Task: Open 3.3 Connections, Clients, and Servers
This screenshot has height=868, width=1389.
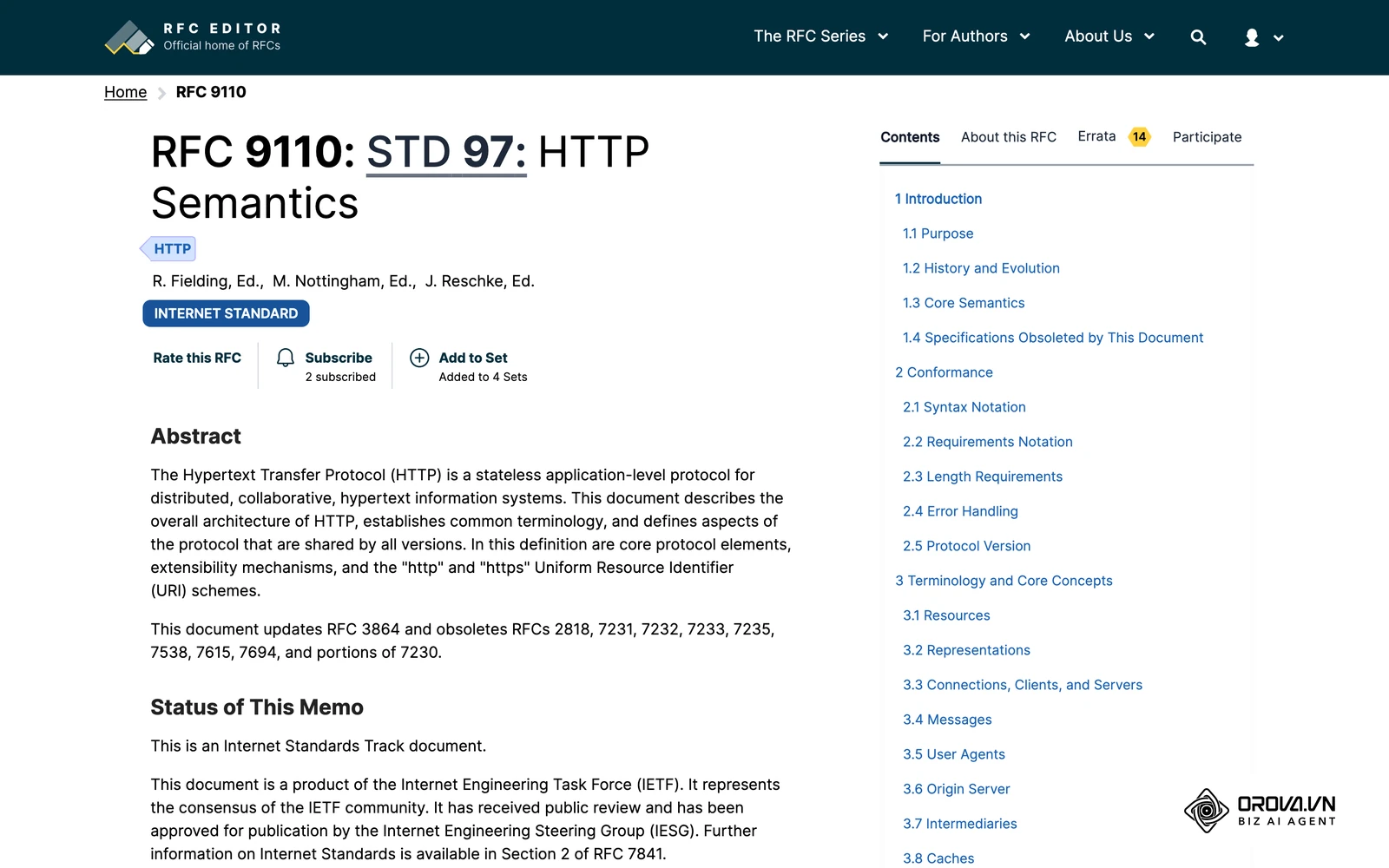Action: click(1023, 685)
